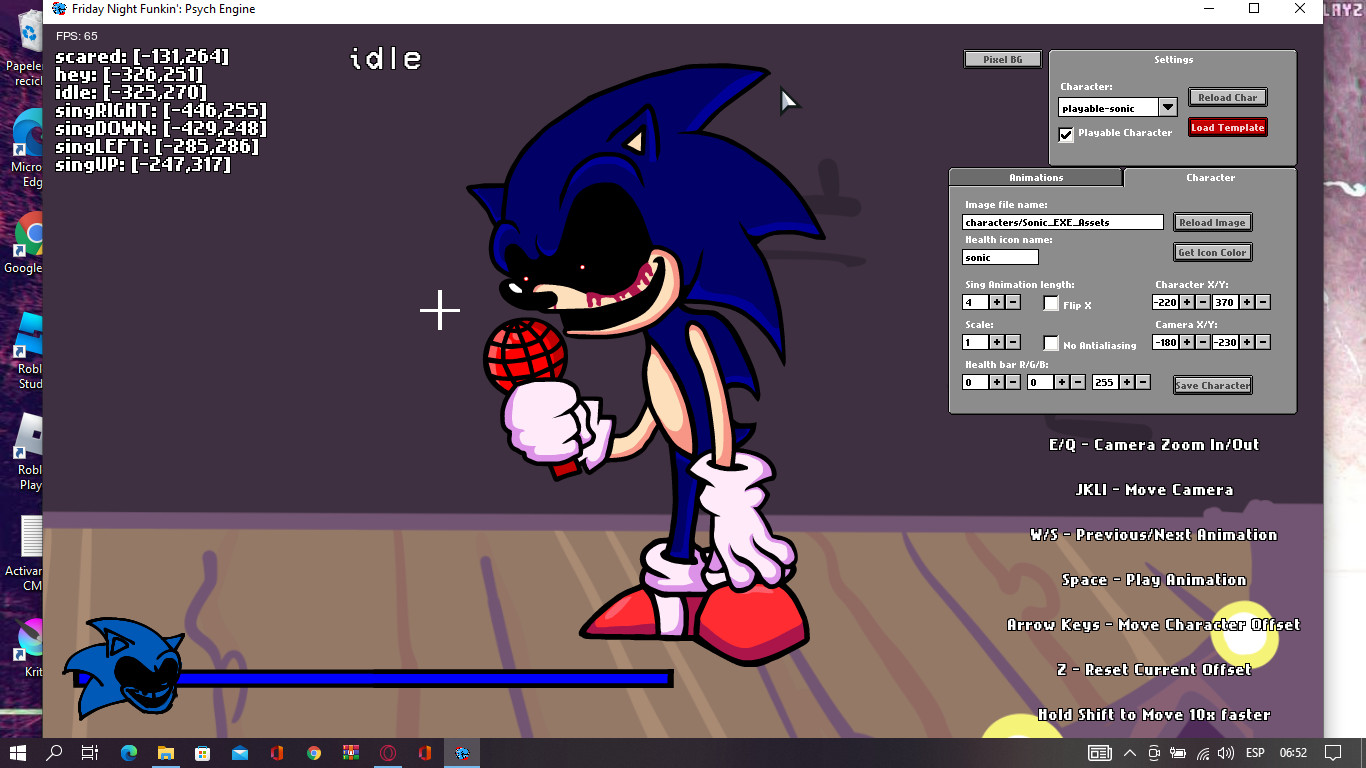Select the Psych Engine taskbar icon
The height and width of the screenshot is (768, 1366).
point(462,753)
